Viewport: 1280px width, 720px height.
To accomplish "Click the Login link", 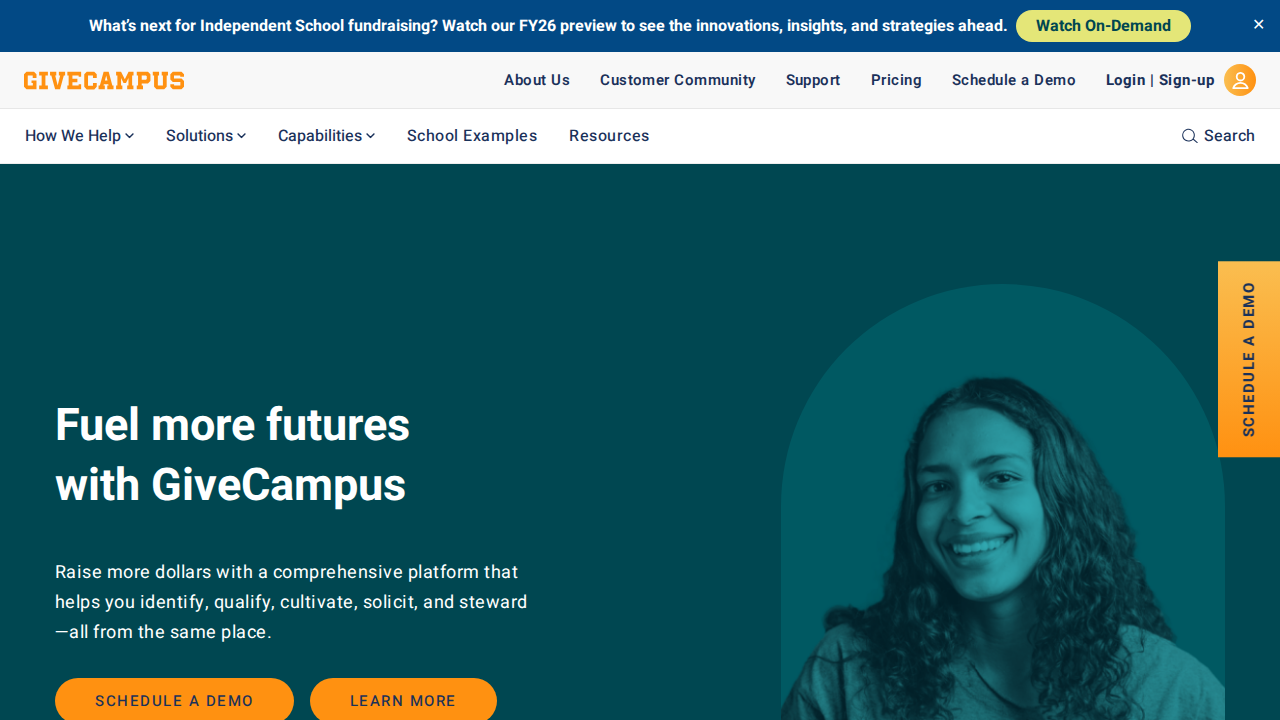I will point(1125,80).
